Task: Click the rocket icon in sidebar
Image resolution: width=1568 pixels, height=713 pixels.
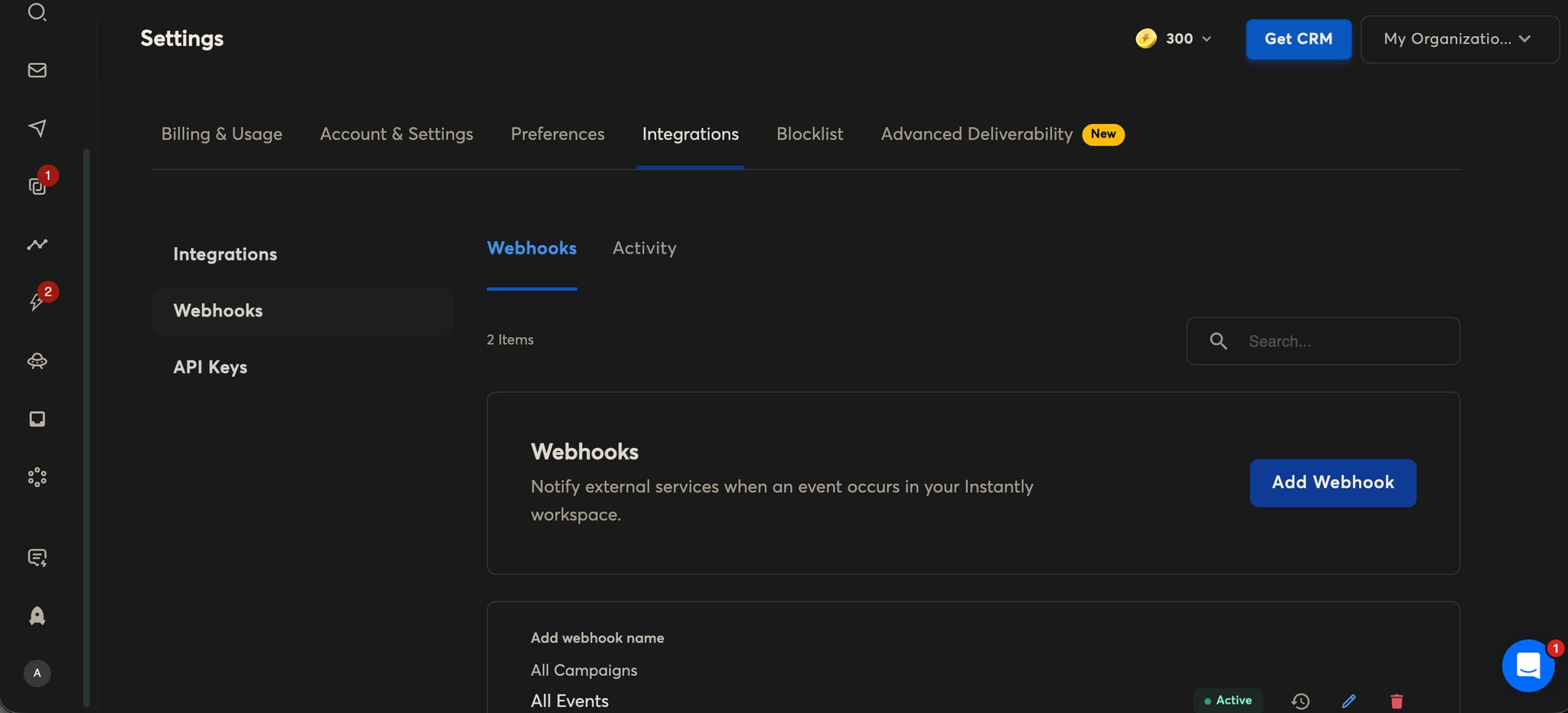Action: tap(37, 616)
